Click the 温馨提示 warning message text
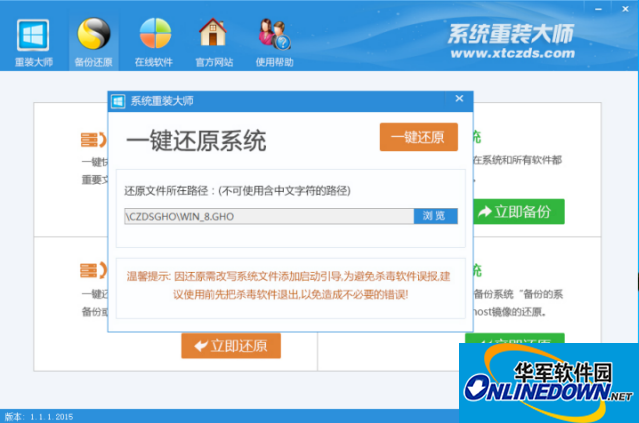The width and height of the screenshot is (639, 423). [289, 285]
